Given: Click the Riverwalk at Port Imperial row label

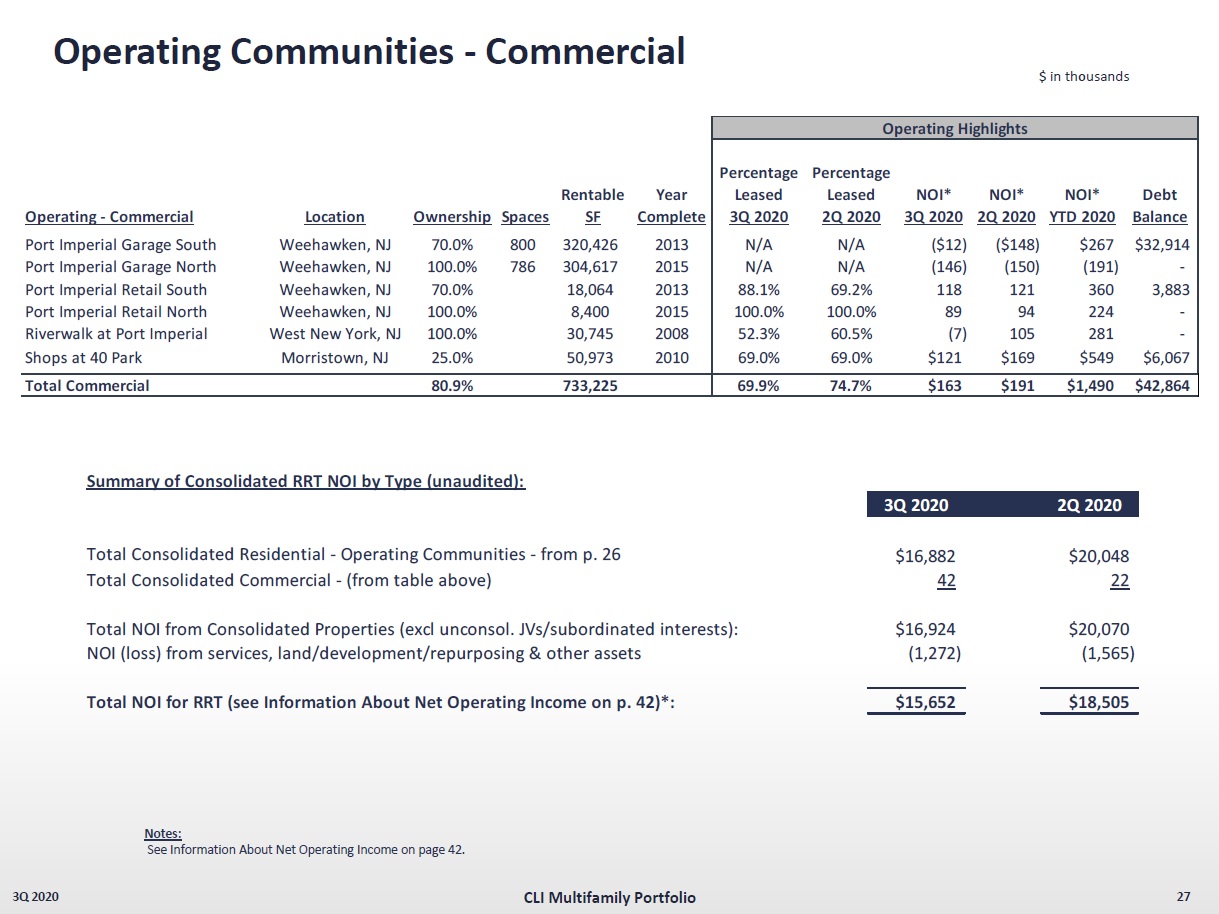Looking at the screenshot, I should click(116, 335).
